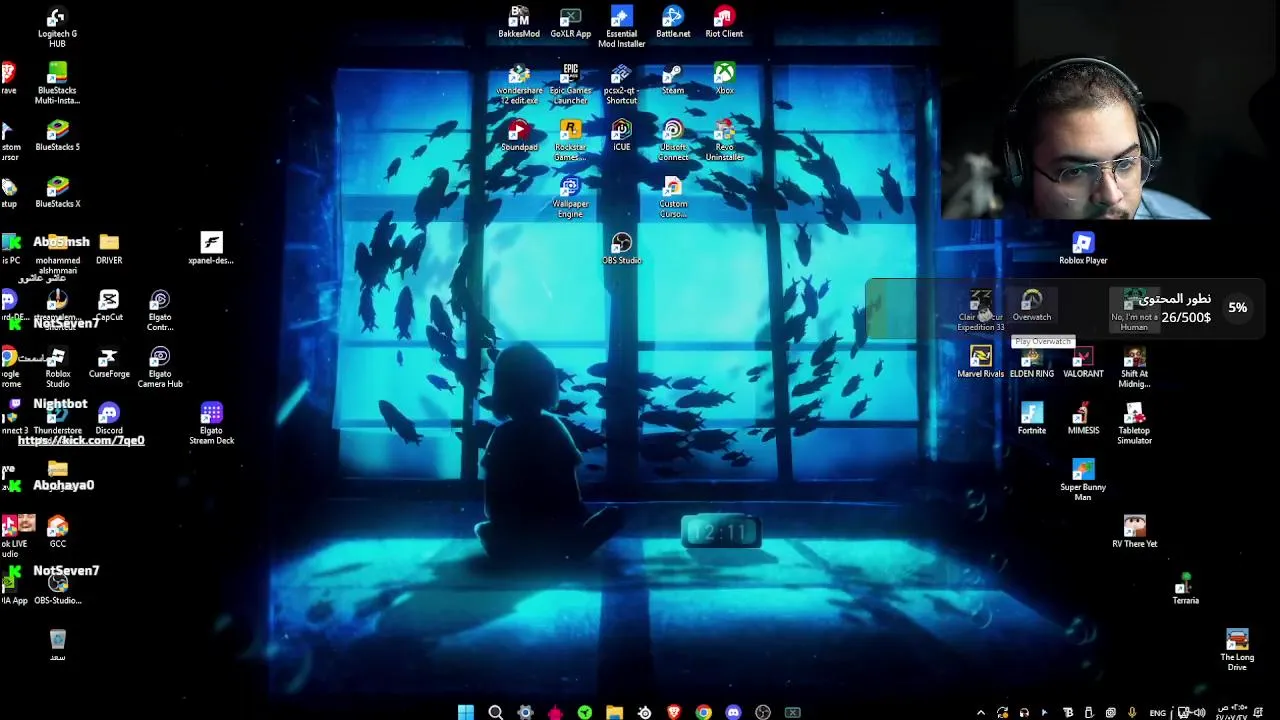The width and height of the screenshot is (1280, 720).
Task: Launch the Super Bunny Man icon
Action: (1083, 481)
